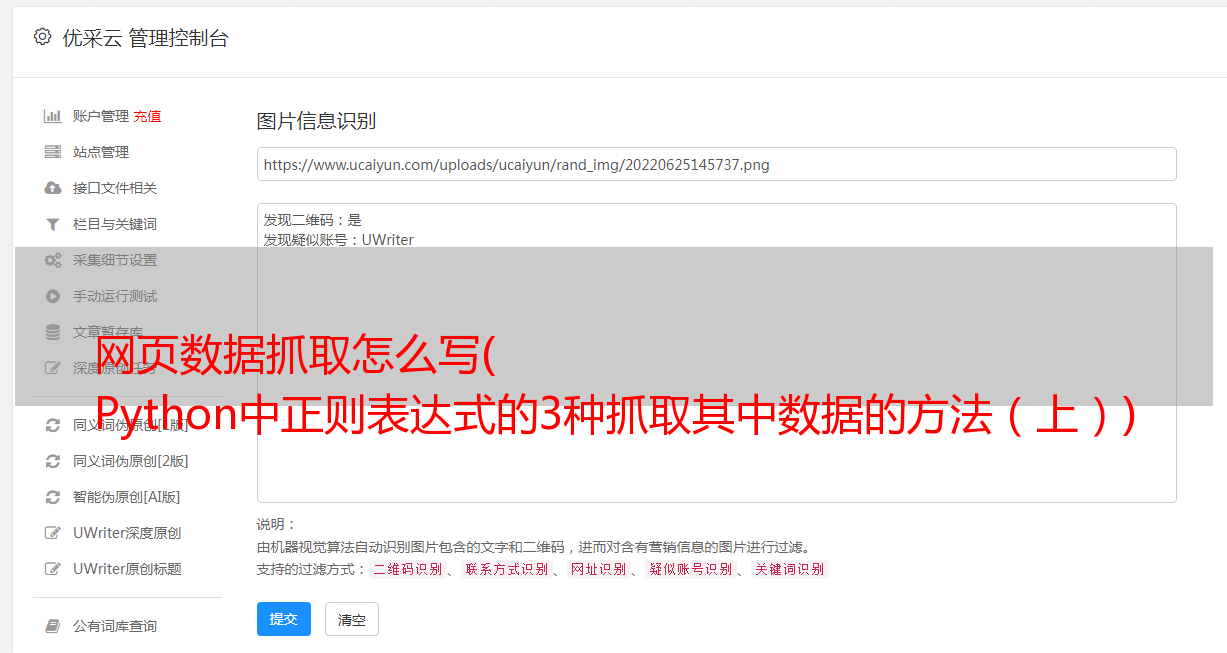Click the refresh icon for 同义词伪原创[2版]
The image size is (1227, 653).
click(x=53, y=461)
